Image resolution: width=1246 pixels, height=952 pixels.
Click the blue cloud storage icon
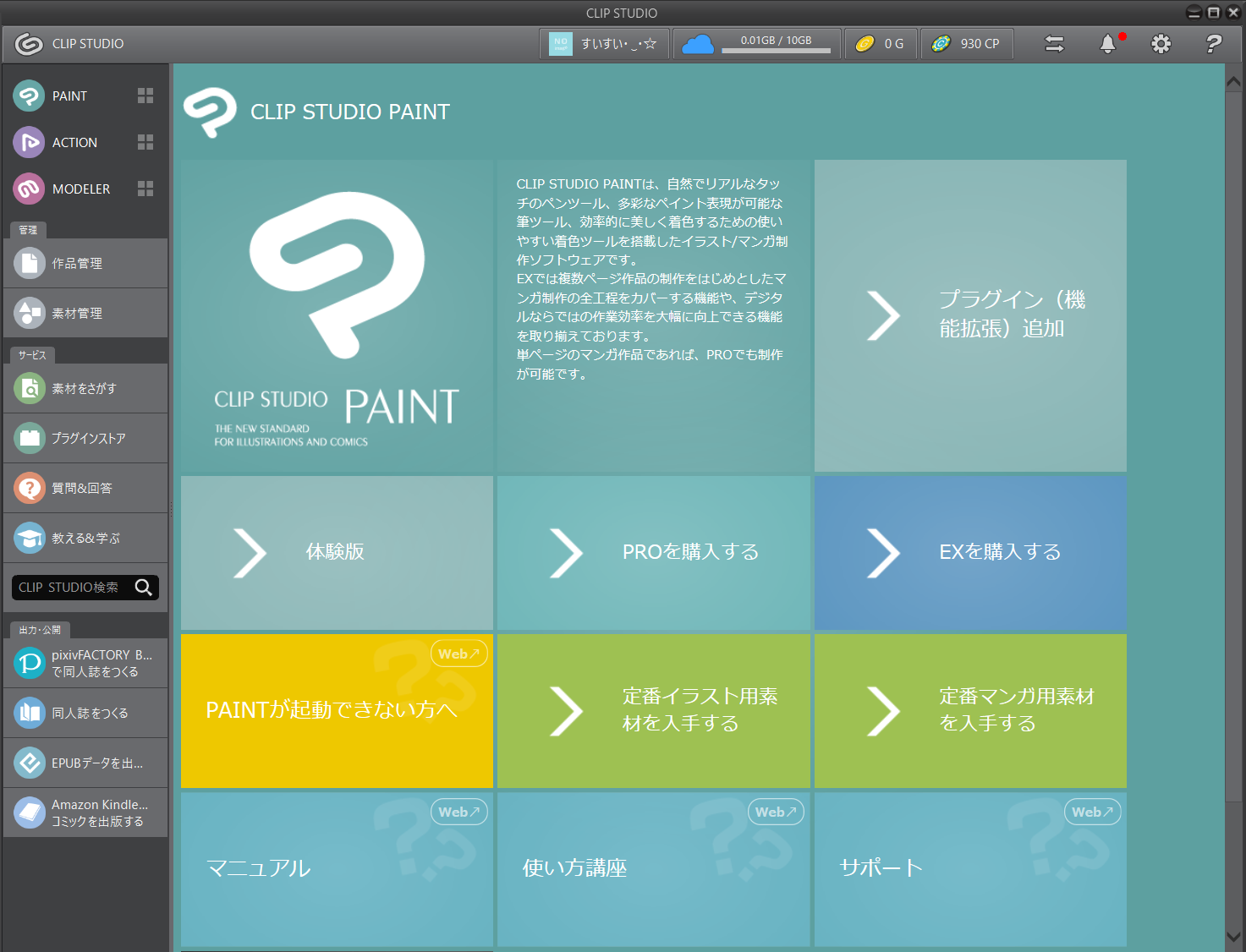point(698,44)
